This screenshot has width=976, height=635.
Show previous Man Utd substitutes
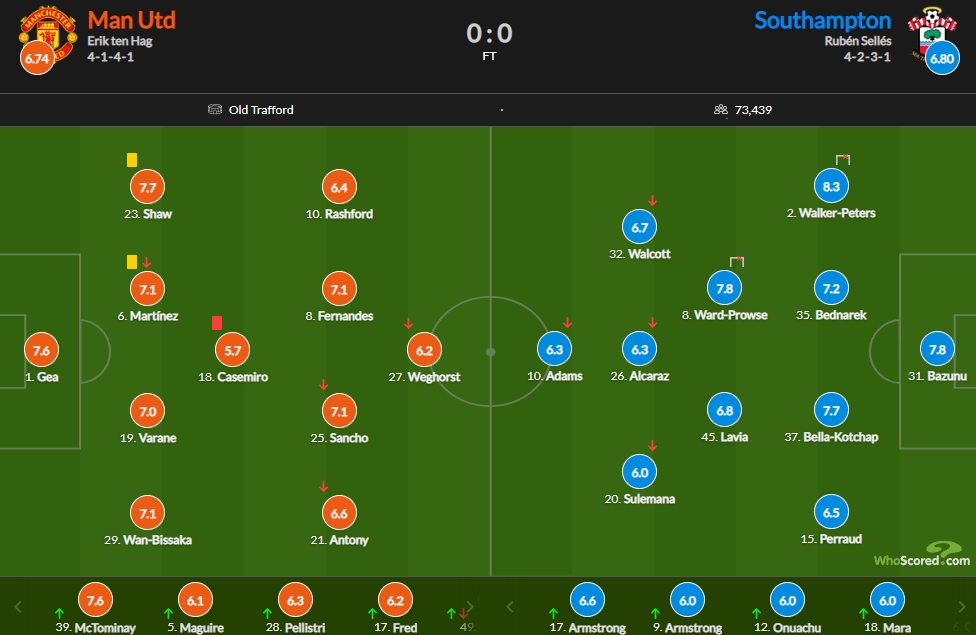click(18, 606)
